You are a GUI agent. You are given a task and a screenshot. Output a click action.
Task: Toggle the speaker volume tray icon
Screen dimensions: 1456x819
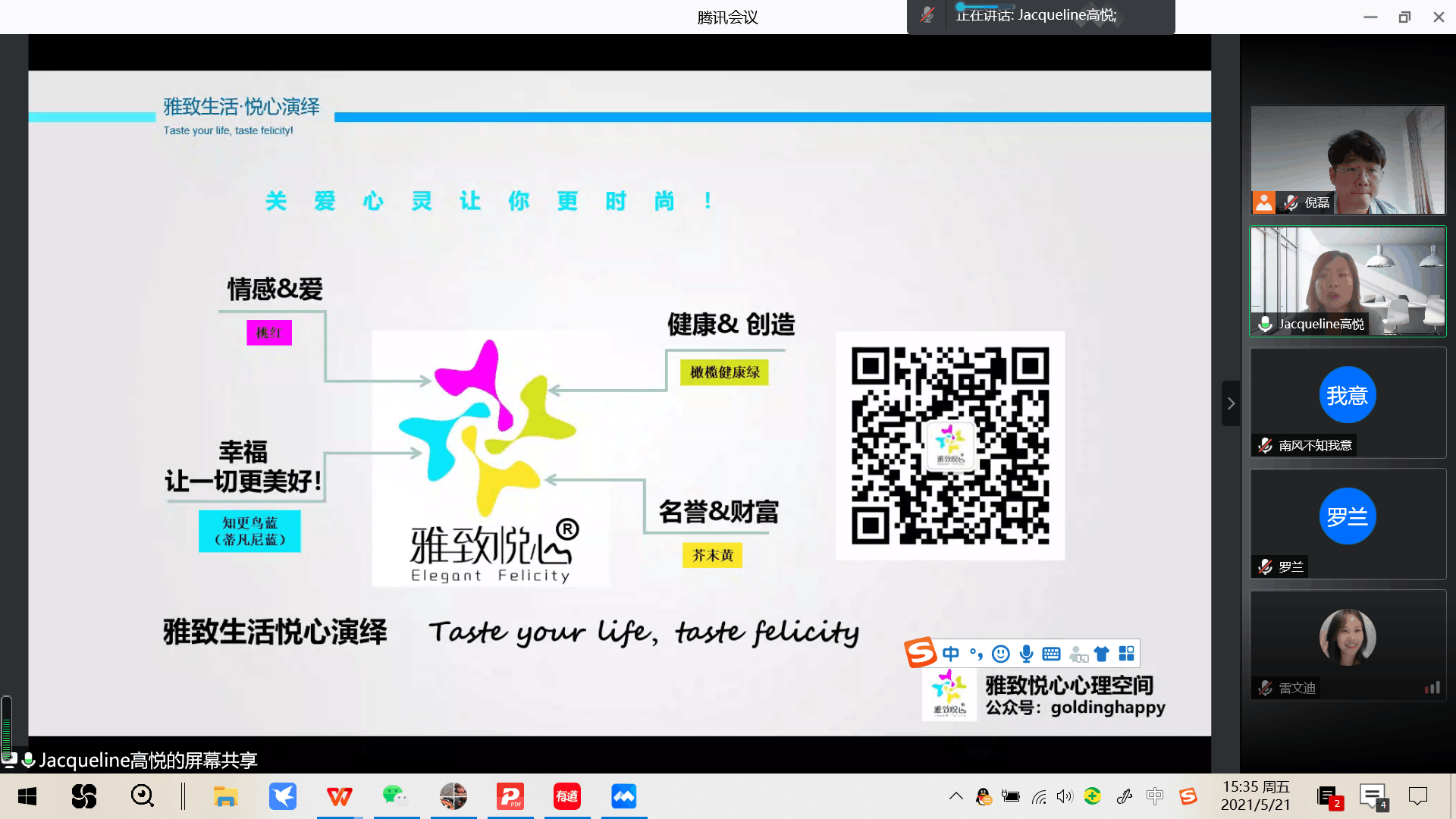tap(1065, 796)
